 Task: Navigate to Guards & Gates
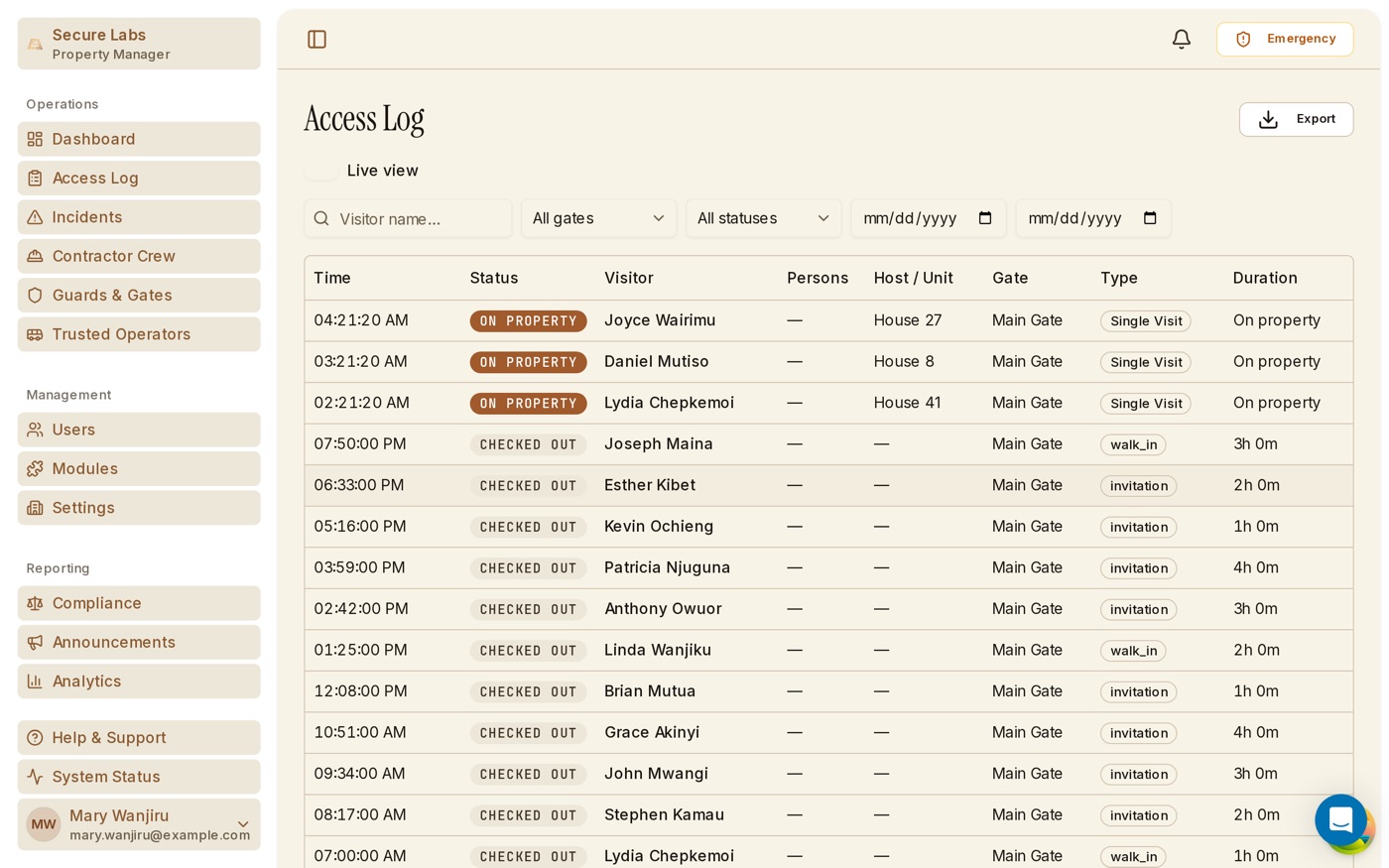[139, 296]
